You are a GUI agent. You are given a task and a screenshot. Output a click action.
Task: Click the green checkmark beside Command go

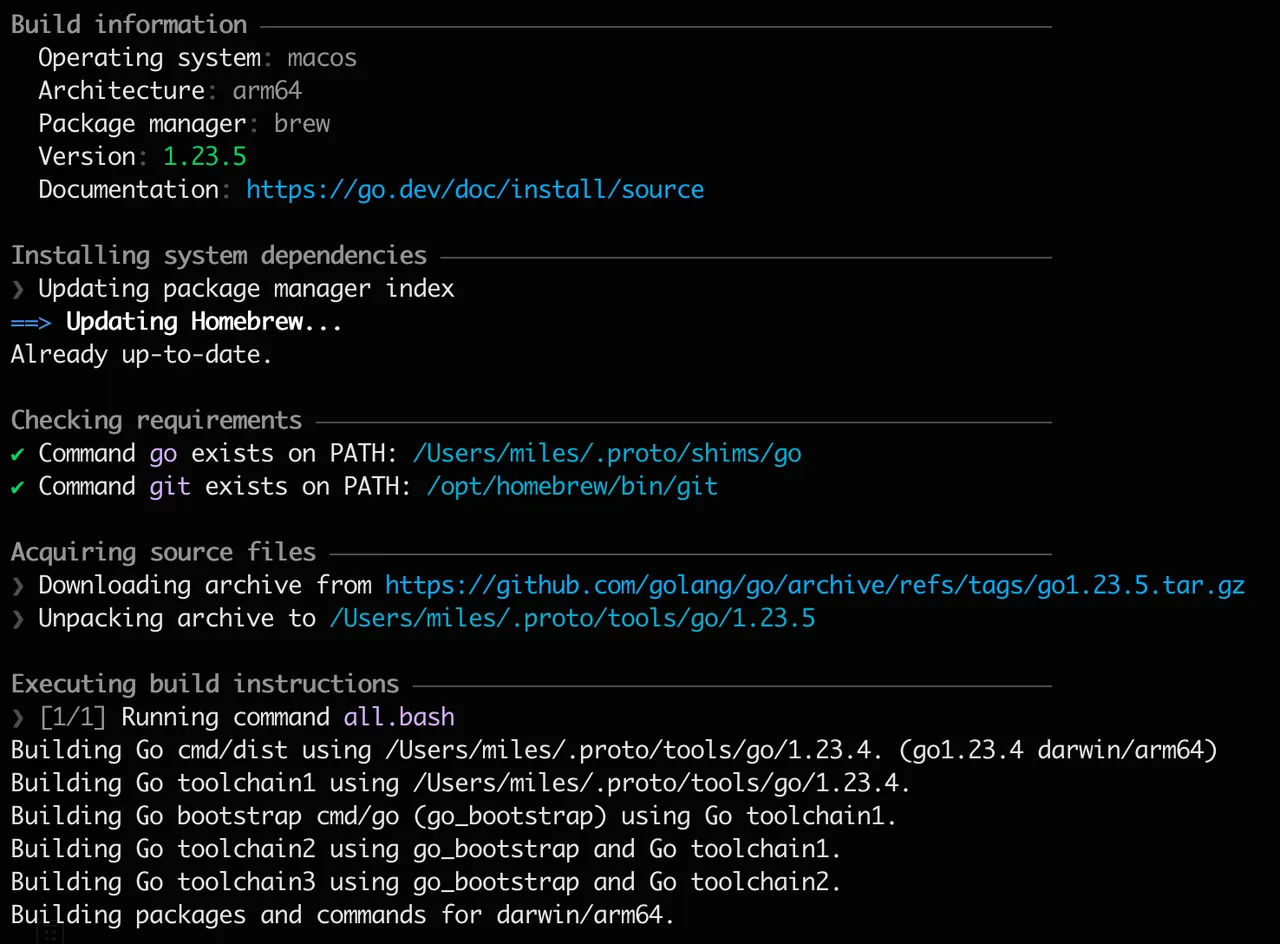click(18, 454)
